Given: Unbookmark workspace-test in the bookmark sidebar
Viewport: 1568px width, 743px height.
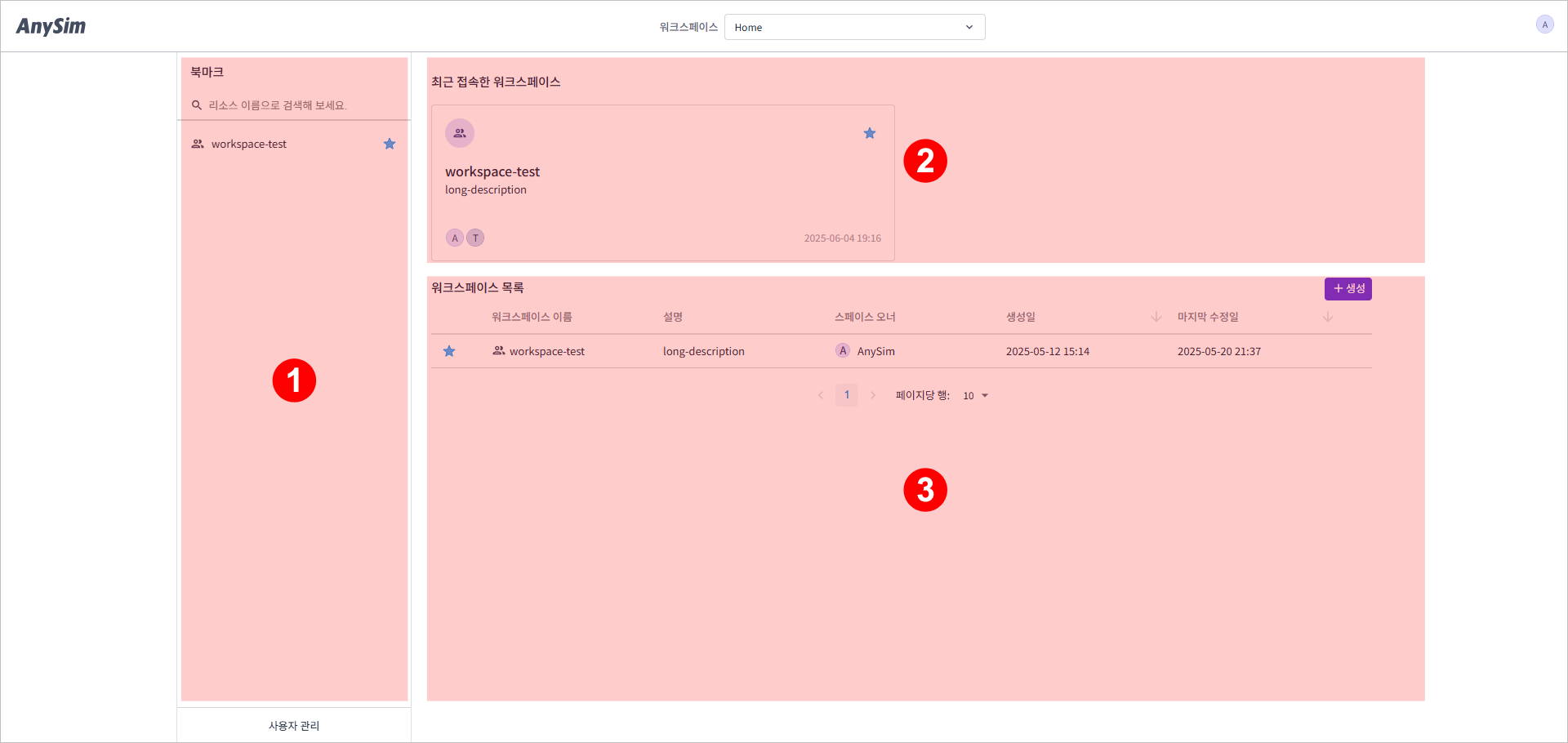Looking at the screenshot, I should click(x=390, y=144).
